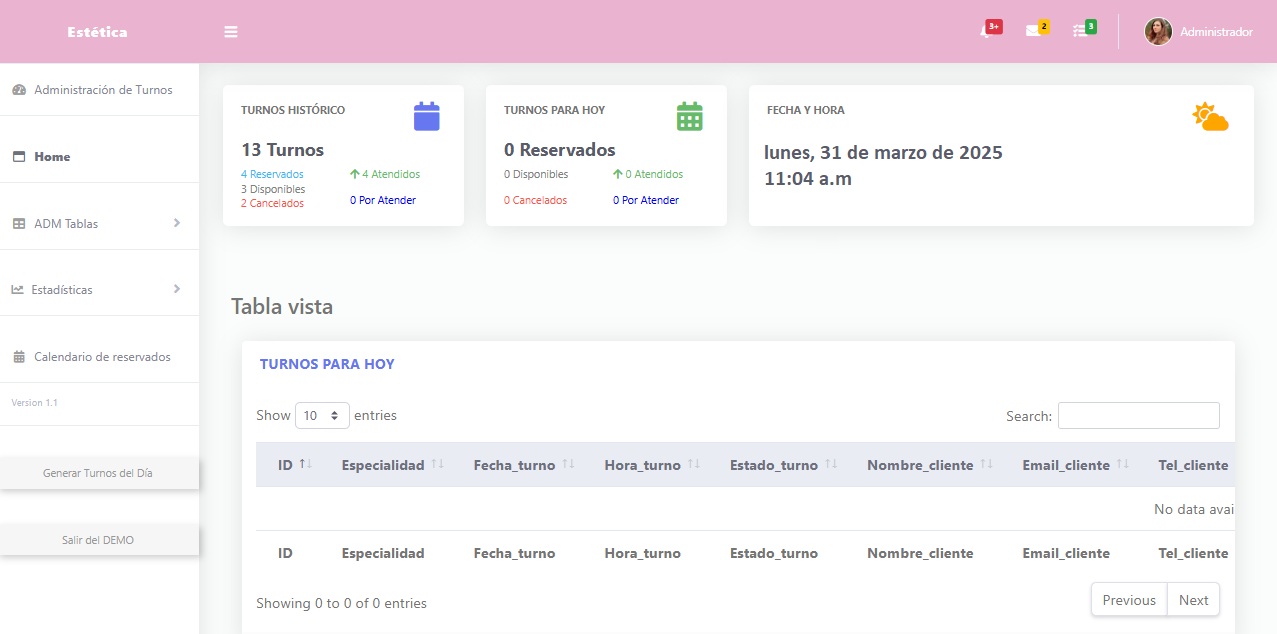This screenshot has height=634, width=1277.
Task: Click the blue calendar icon on Turnos Histórico card
Action: pos(427,115)
